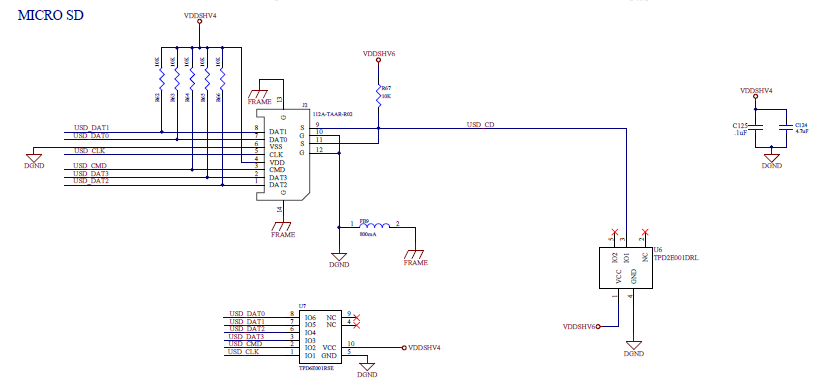822x390 pixels.
Task: Click the MICRO SD sheet title
Action: pyautogui.click(x=51, y=15)
